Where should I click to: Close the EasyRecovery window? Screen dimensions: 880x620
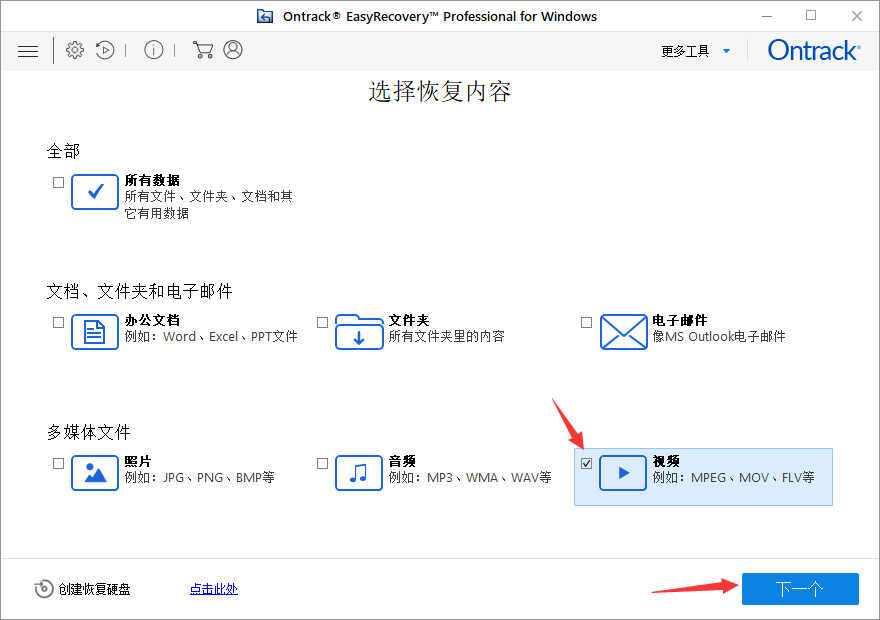(857, 16)
